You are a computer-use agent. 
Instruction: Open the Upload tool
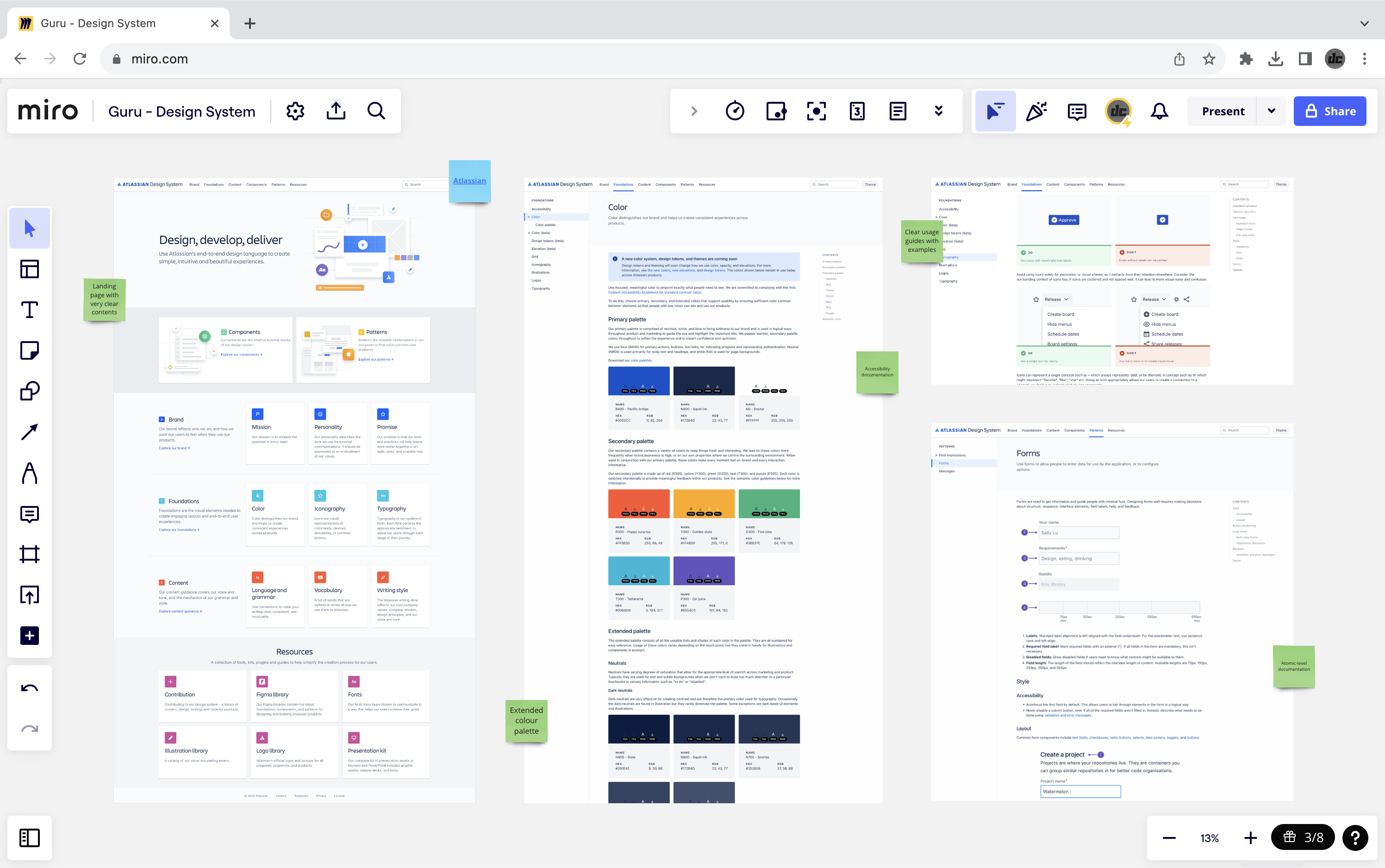(x=30, y=595)
